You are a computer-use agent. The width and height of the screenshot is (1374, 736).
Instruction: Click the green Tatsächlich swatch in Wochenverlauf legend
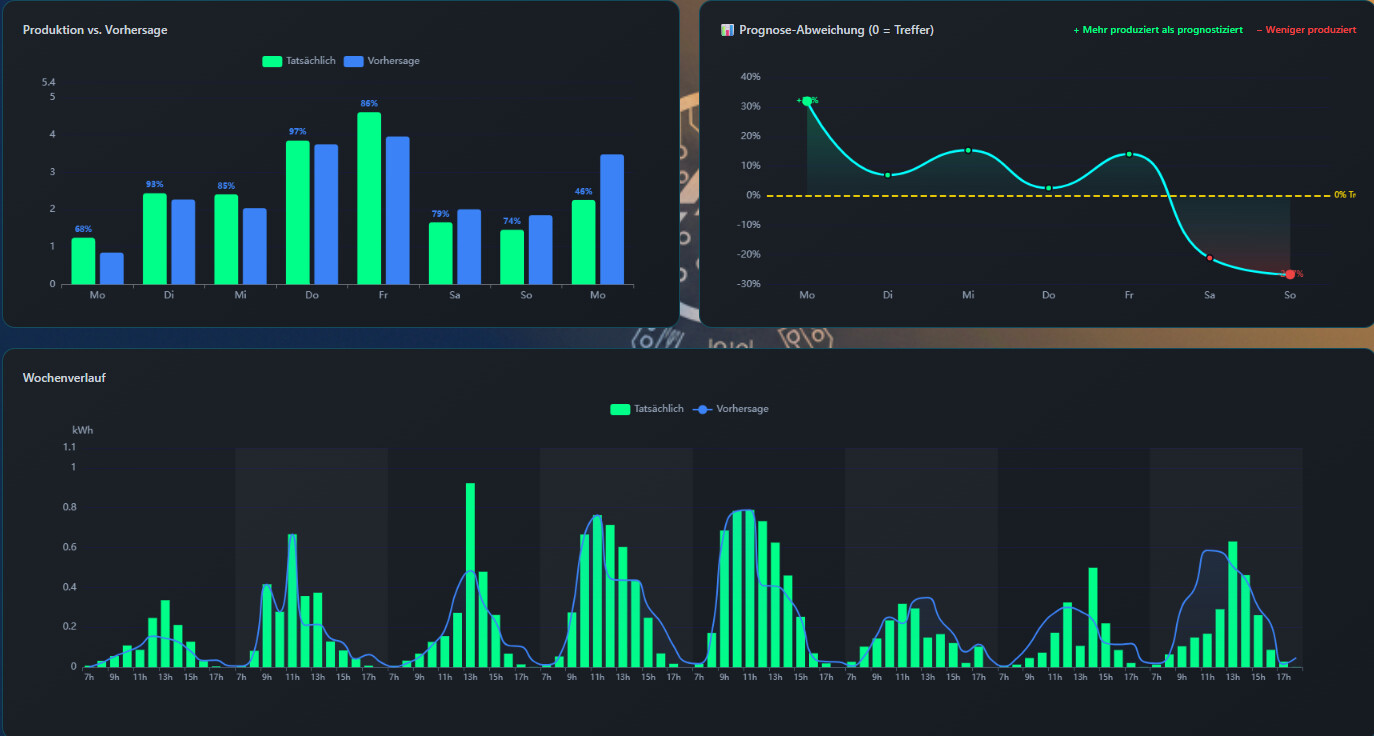(620, 409)
